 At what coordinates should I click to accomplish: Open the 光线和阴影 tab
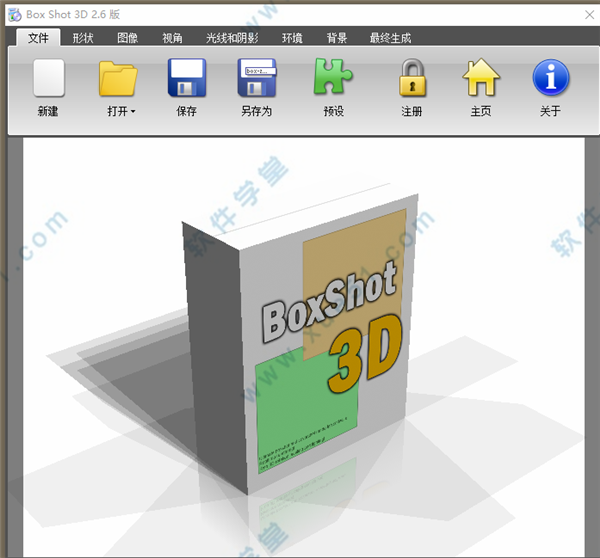pyautogui.click(x=232, y=38)
